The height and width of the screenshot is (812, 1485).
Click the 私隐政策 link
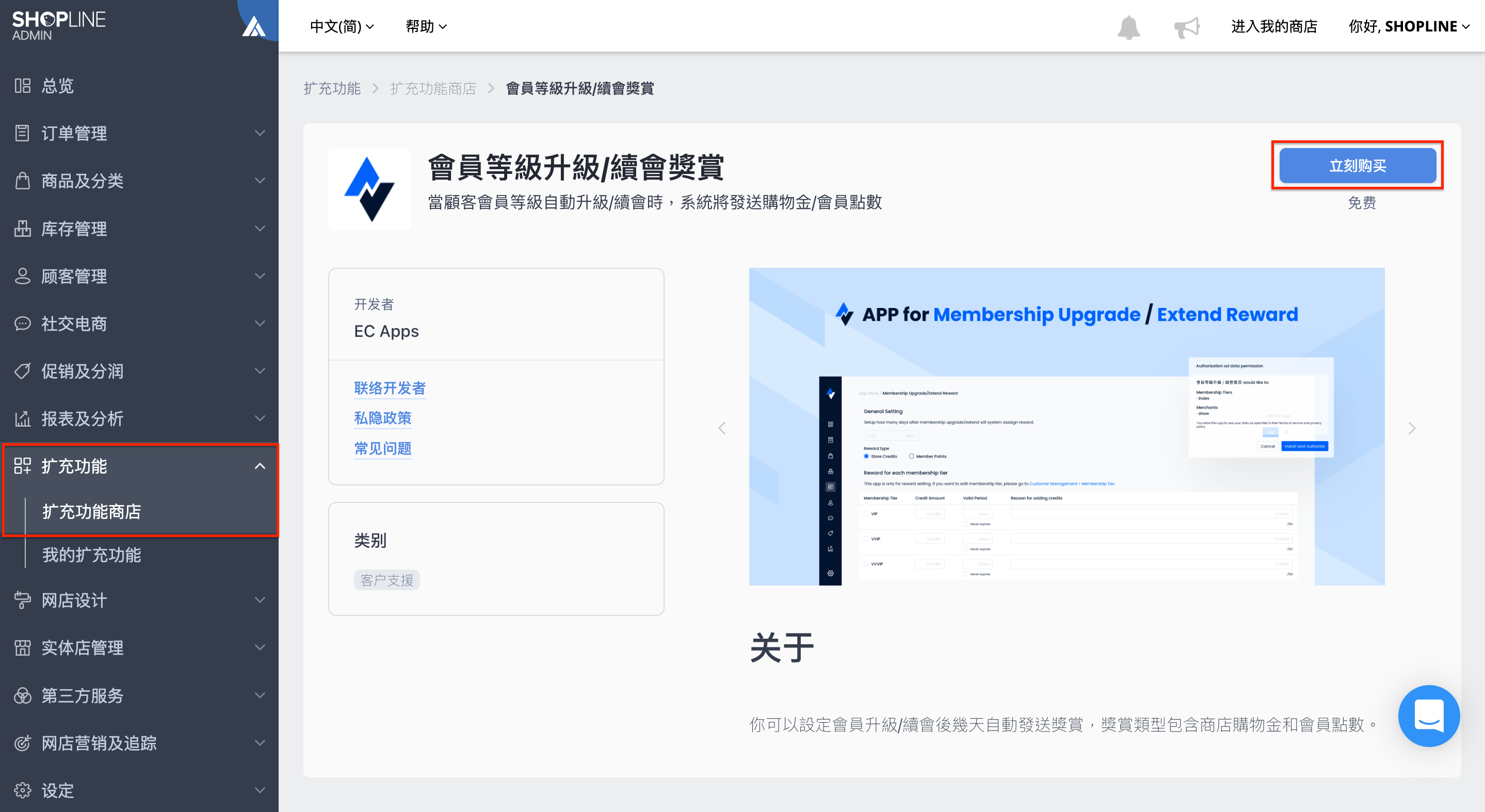[x=383, y=418]
